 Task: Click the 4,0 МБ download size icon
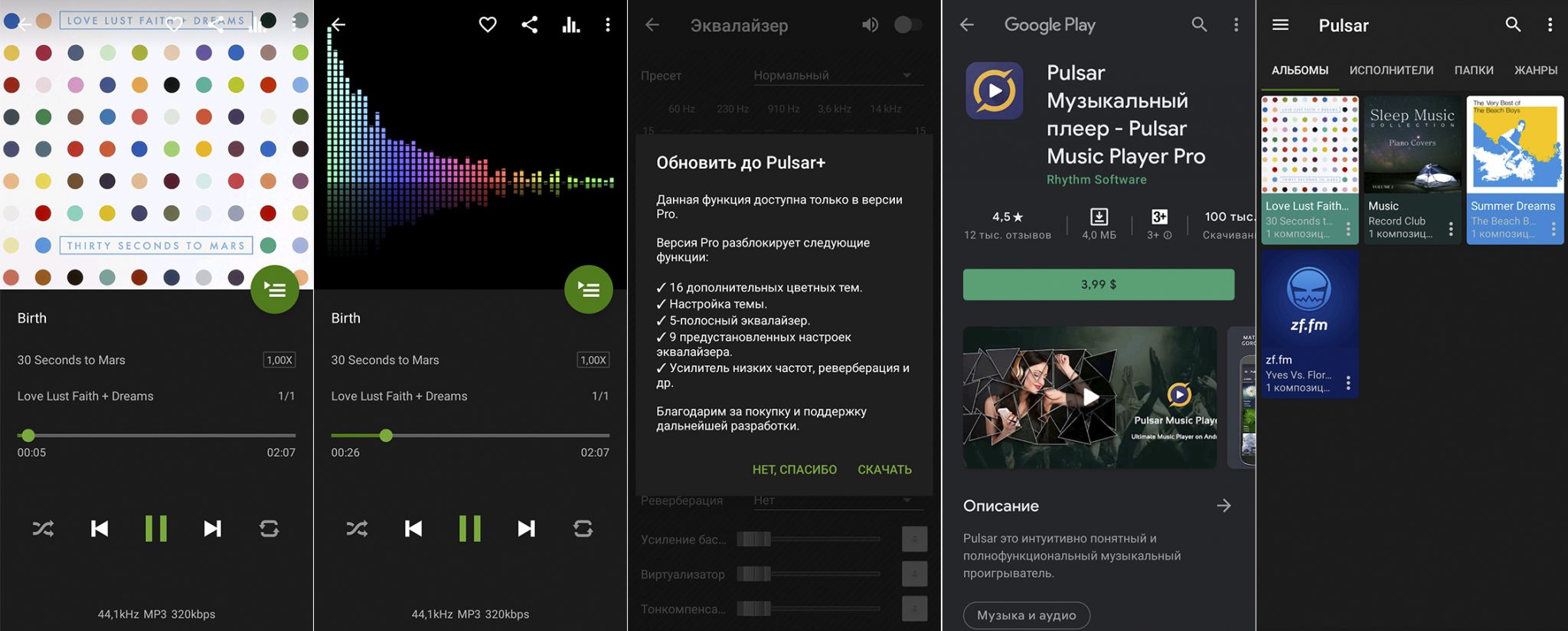1099,217
